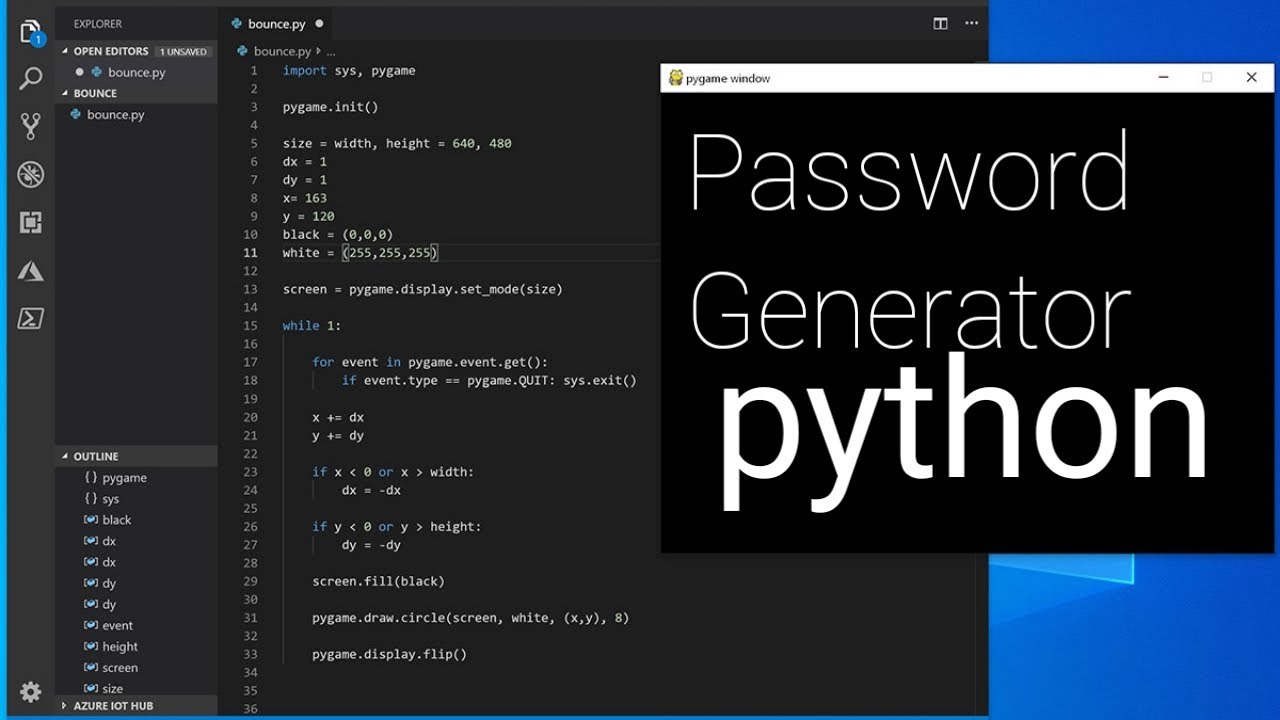This screenshot has height=720, width=1280.
Task: Click the 'black = (0,0,0)' line
Action: (x=338, y=234)
